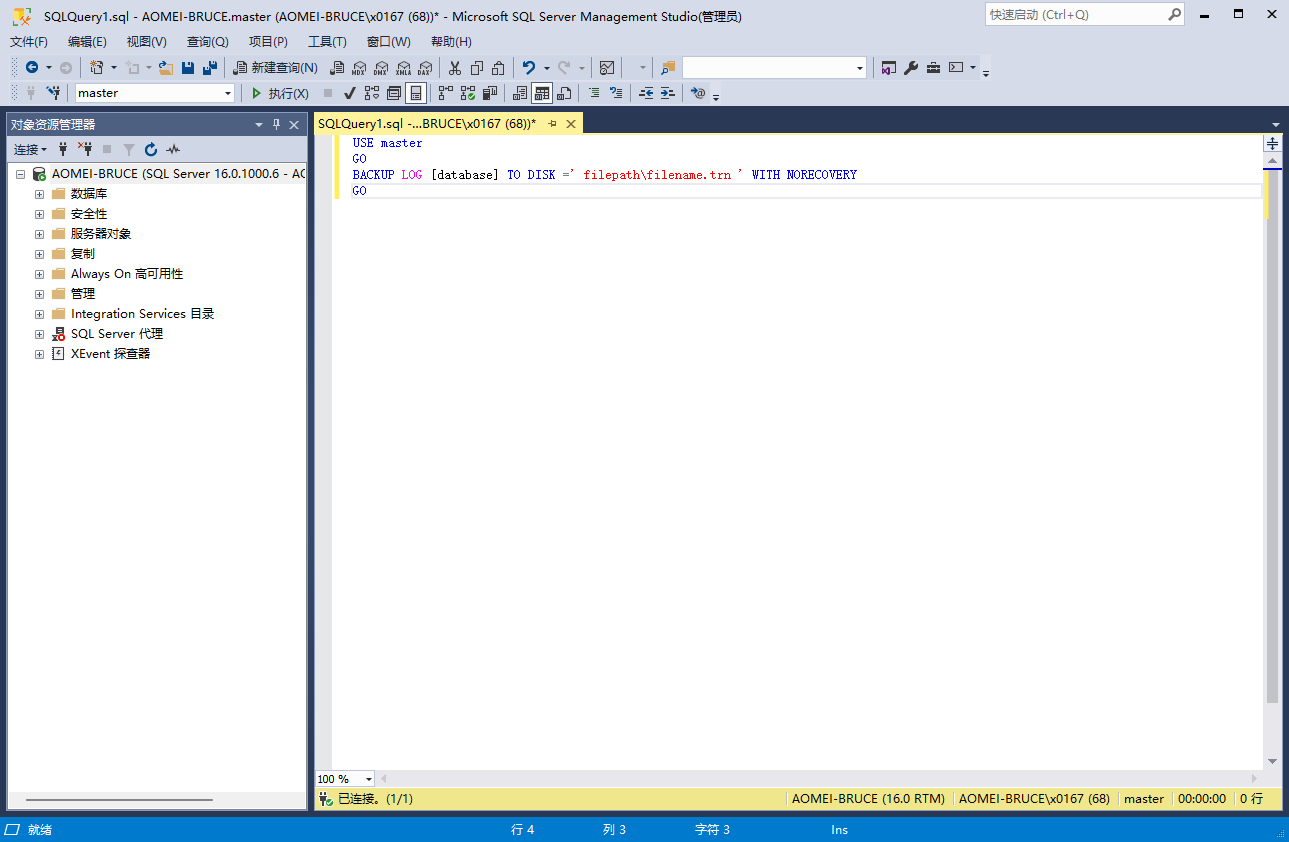Screen dimensions: 1289x842
Task: Click the Properties wrench icon
Action: point(911,68)
